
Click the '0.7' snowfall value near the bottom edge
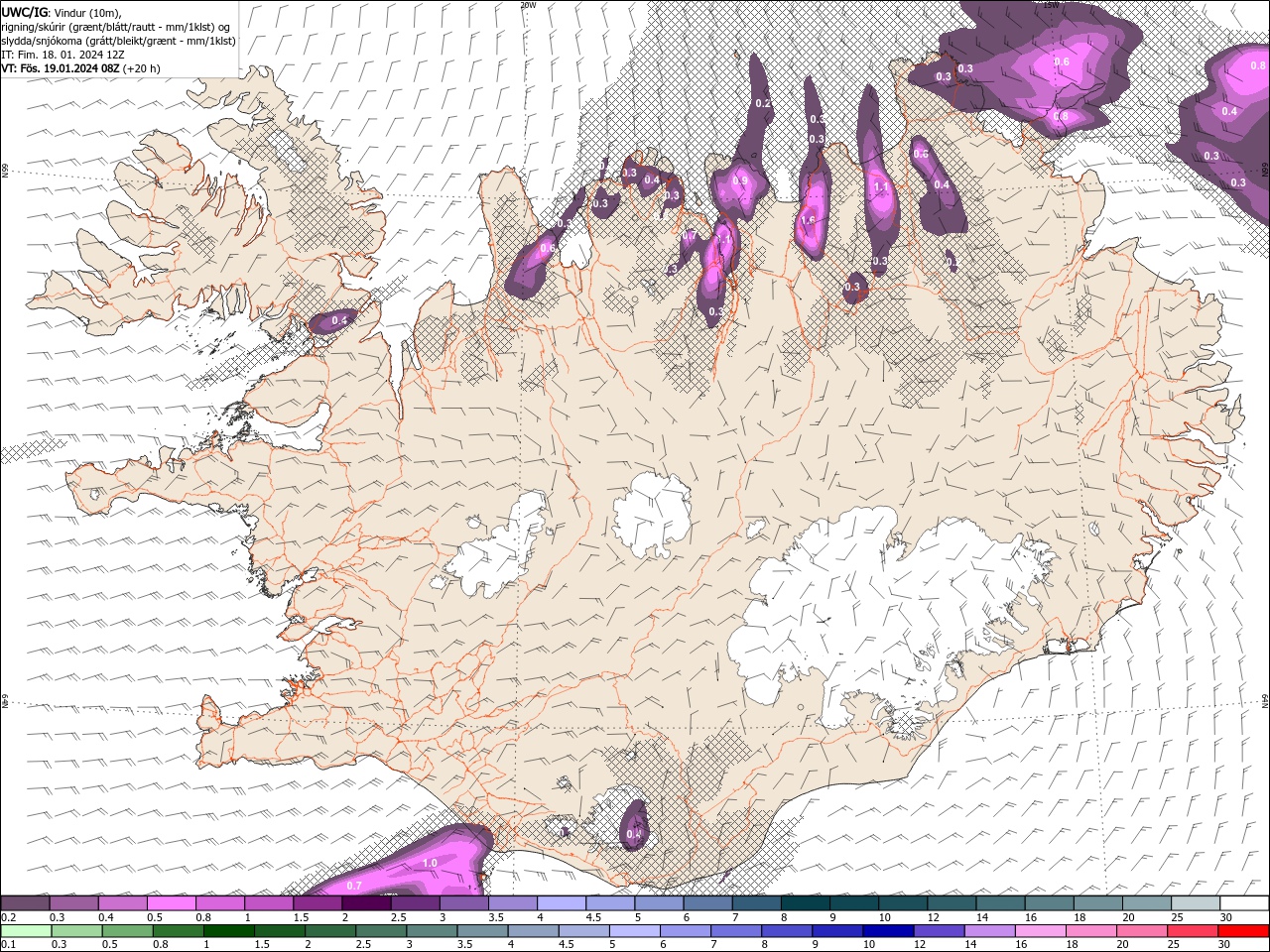(354, 885)
